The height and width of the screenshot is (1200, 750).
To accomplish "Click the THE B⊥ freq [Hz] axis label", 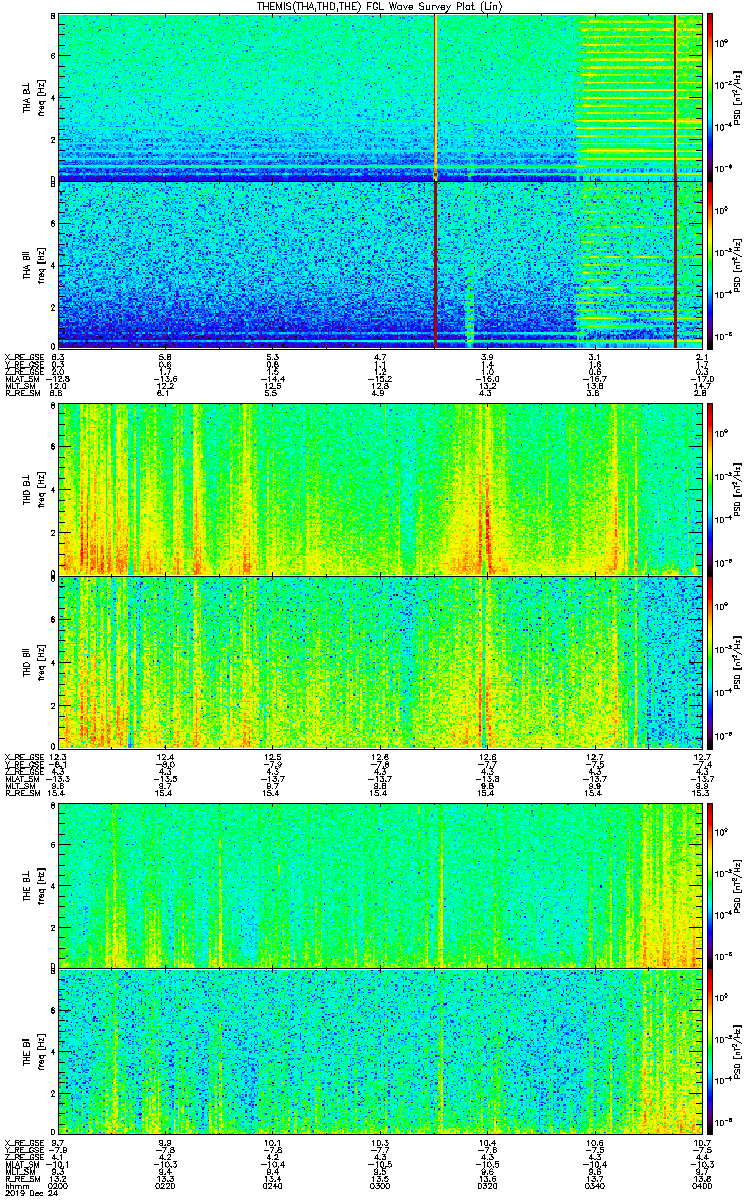I will [33, 886].
